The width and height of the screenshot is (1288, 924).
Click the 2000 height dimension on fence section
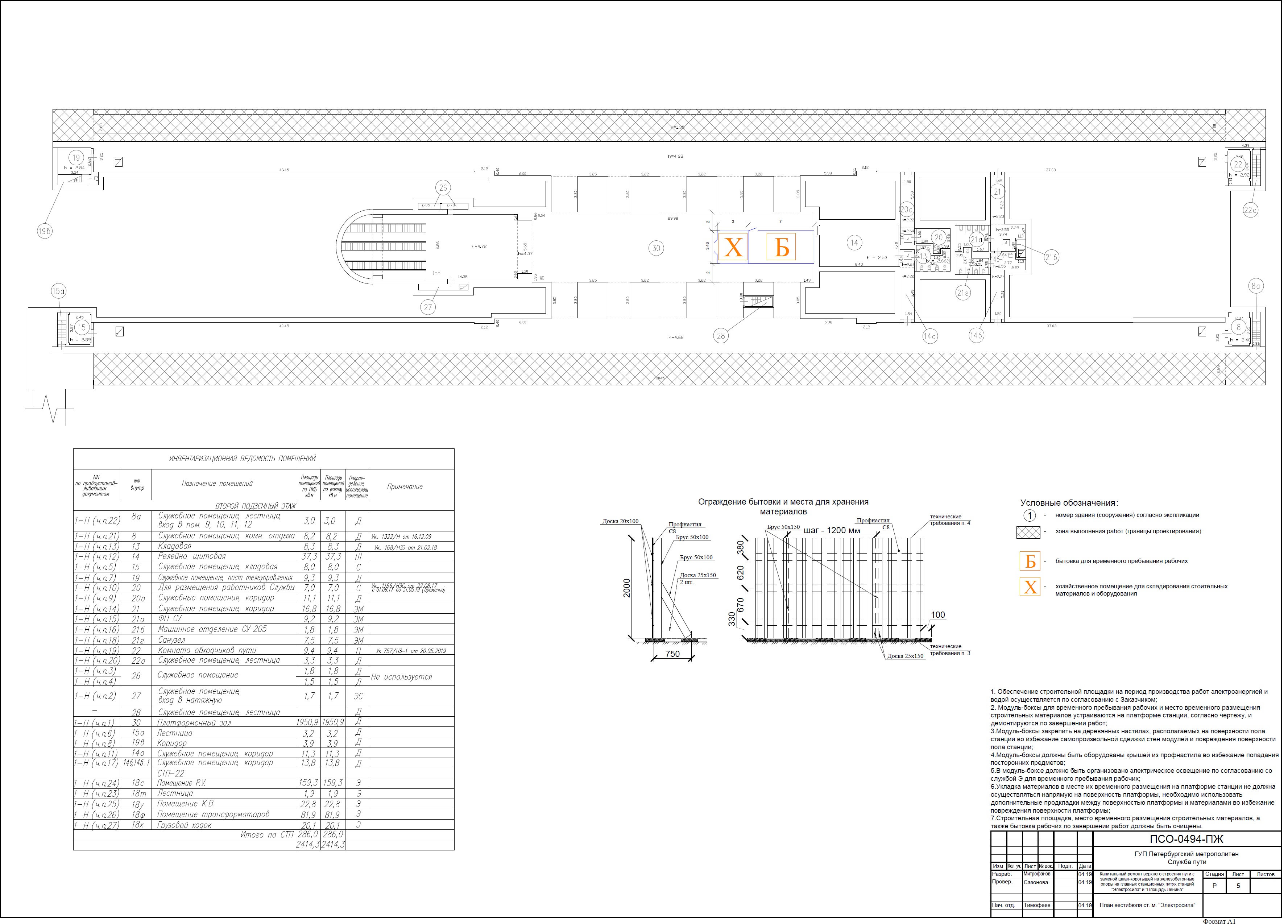[626, 588]
